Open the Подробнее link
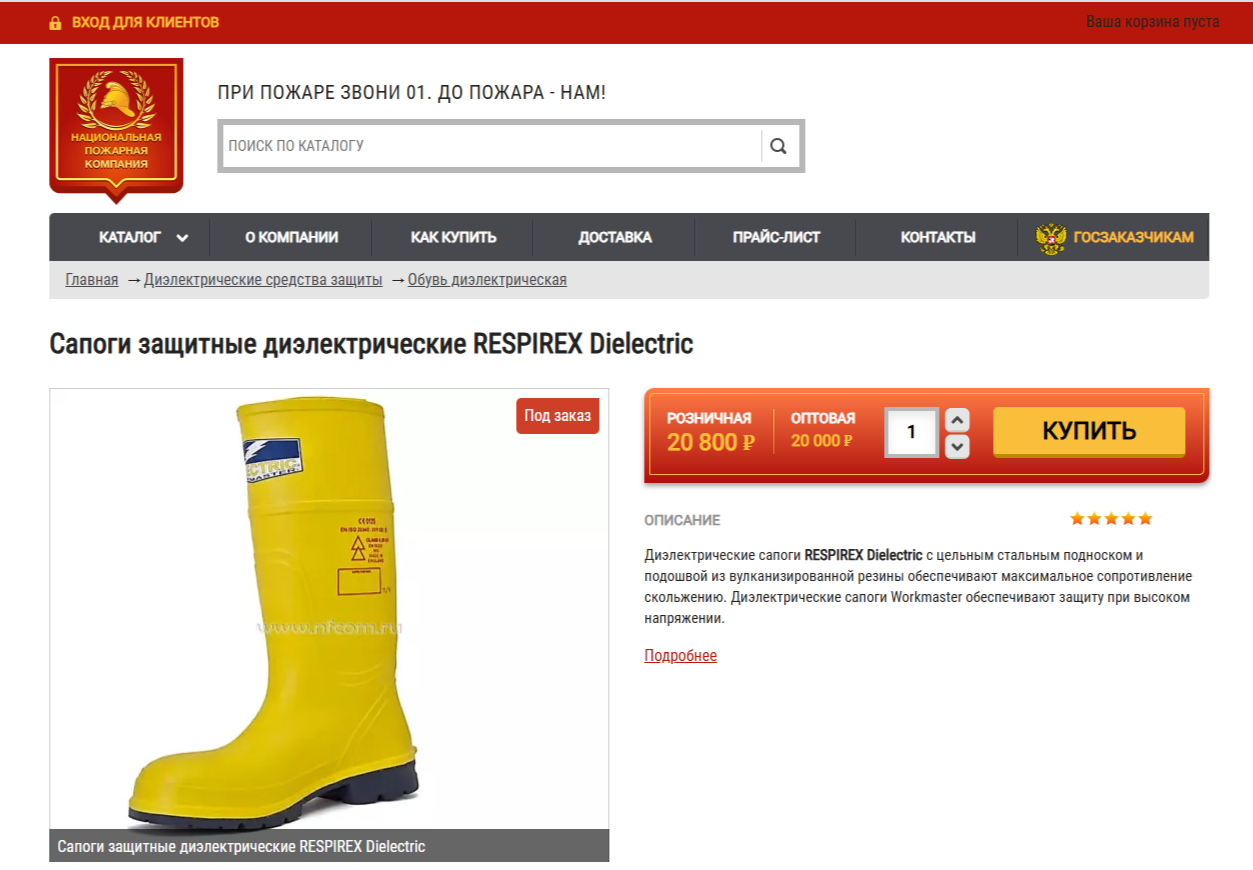The image size is (1253, 870). (680, 656)
